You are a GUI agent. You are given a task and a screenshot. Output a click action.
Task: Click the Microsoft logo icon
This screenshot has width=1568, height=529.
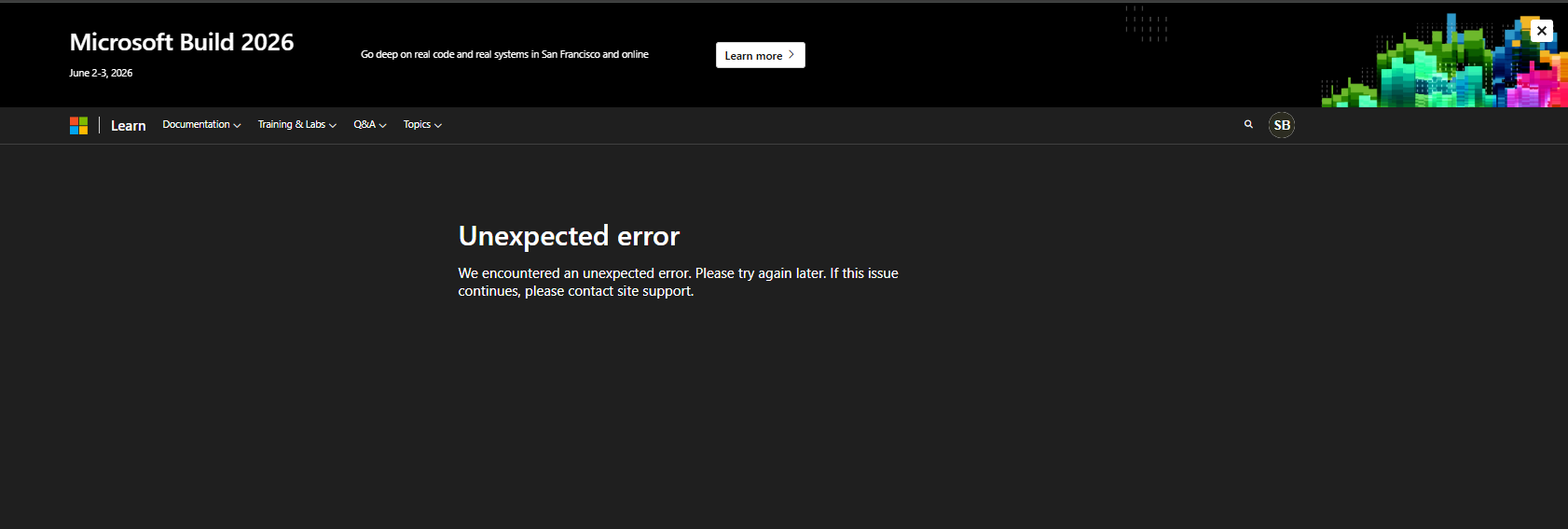click(x=78, y=125)
